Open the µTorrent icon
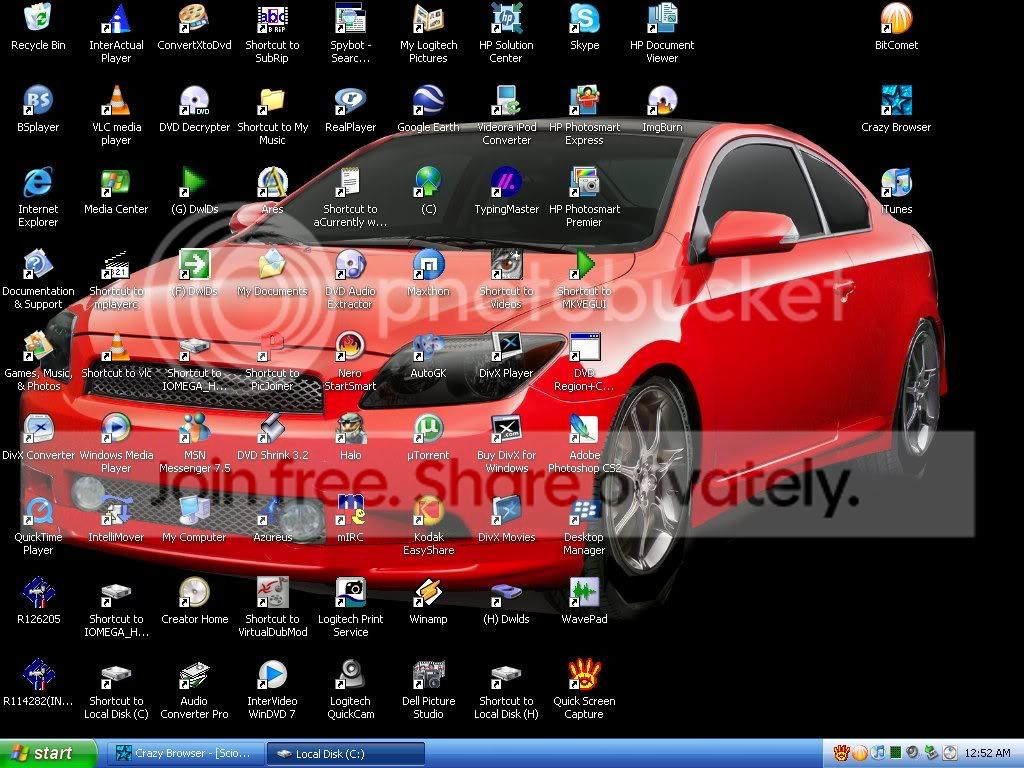Image resolution: width=1024 pixels, height=768 pixels. click(x=428, y=430)
